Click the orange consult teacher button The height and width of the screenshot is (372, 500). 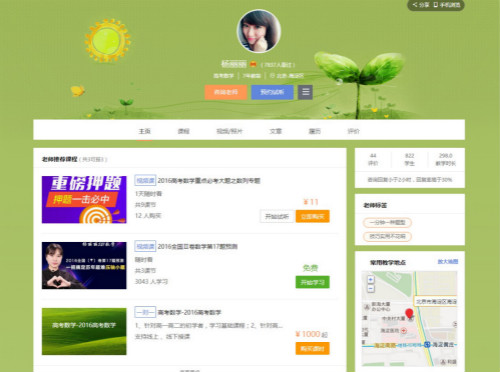click(226, 92)
